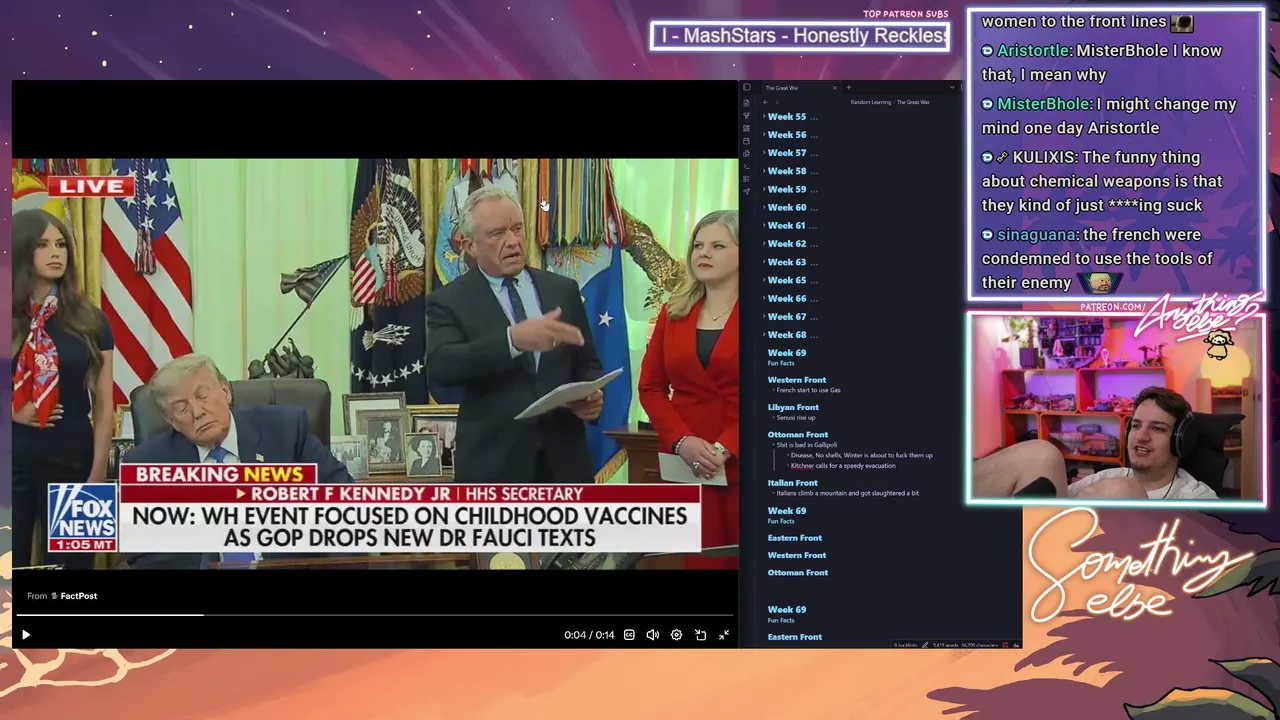Expand the Week 60 heading
The image size is (1280, 720).
764,208
